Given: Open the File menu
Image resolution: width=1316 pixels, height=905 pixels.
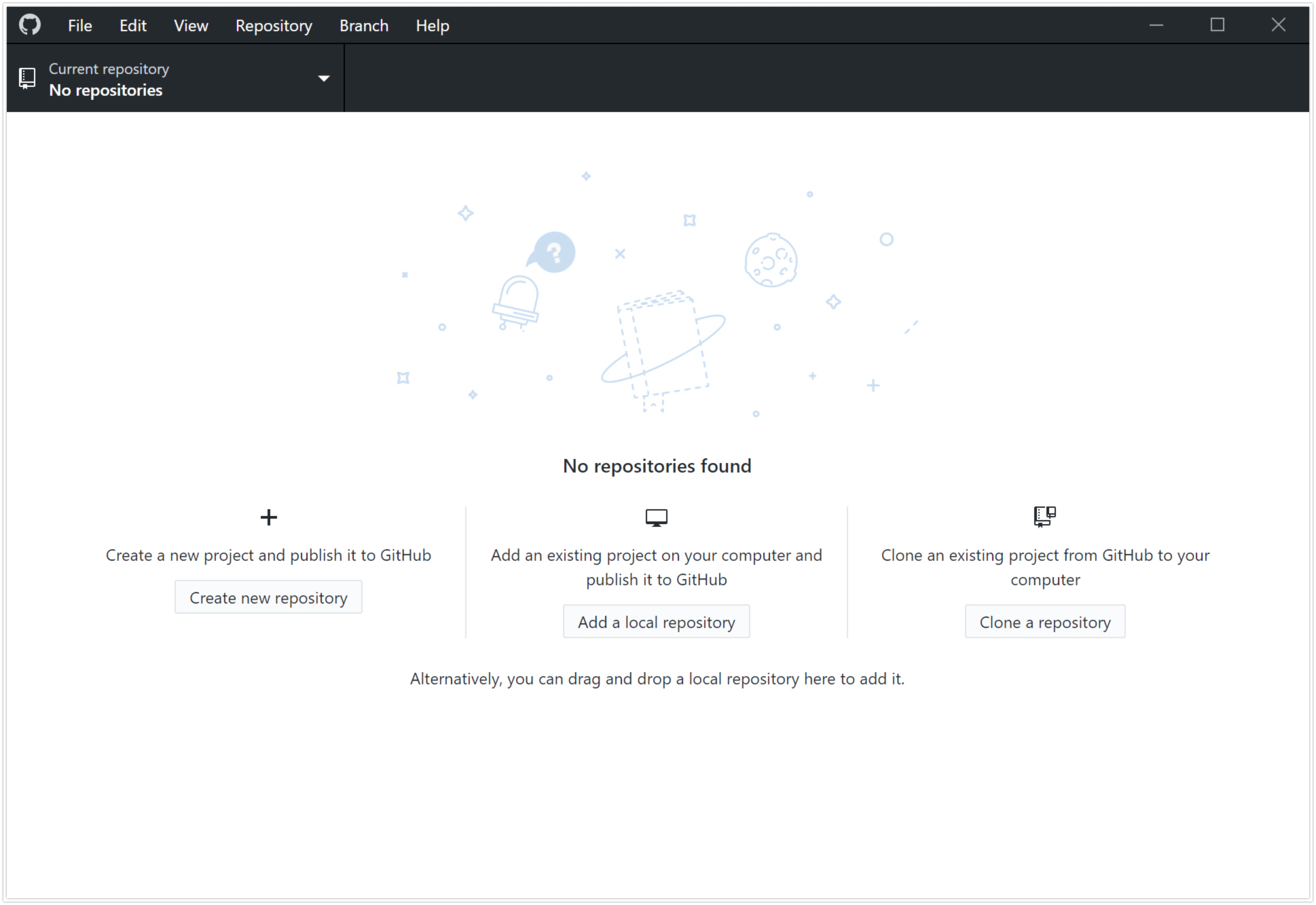Looking at the screenshot, I should pyautogui.click(x=79, y=26).
